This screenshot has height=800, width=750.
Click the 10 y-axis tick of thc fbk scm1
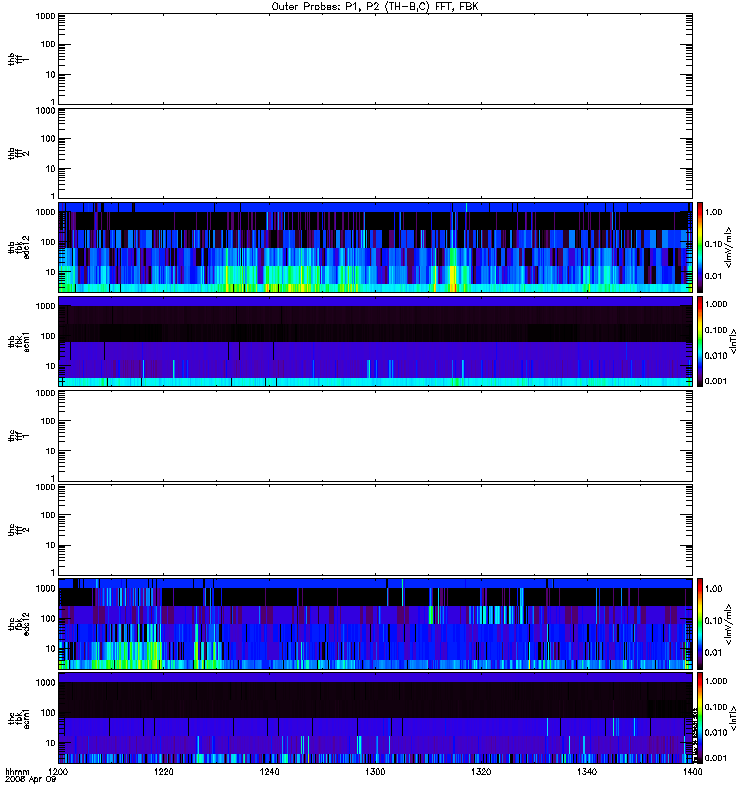tap(51, 743)
